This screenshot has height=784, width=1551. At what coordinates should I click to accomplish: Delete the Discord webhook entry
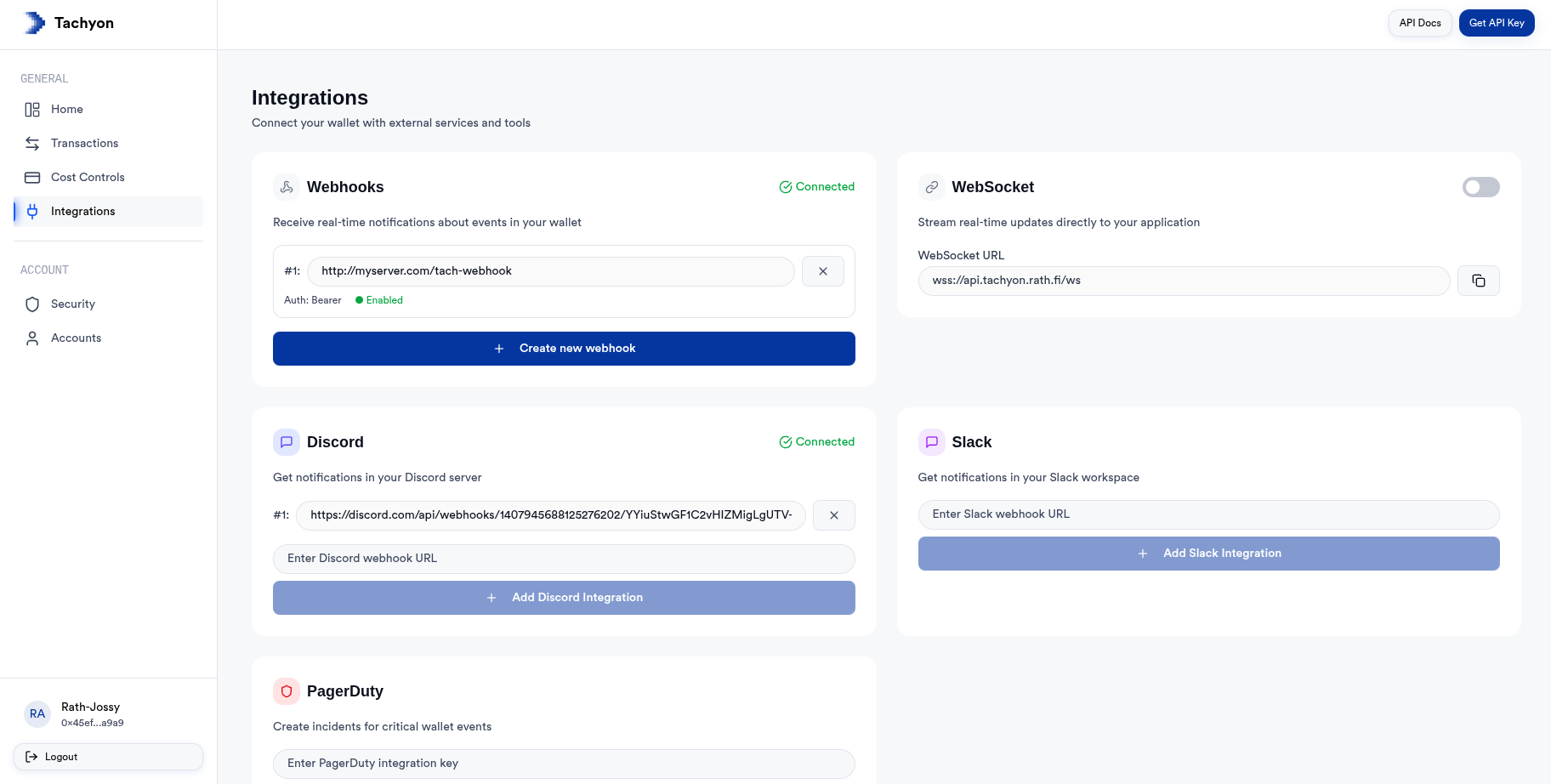click(x=833, y=514)
